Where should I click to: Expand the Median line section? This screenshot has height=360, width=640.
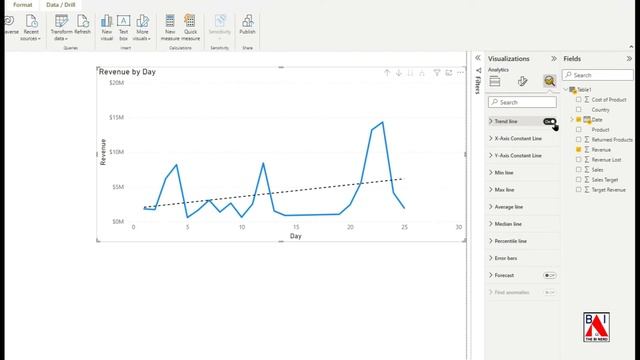click(x=491, y=224)
